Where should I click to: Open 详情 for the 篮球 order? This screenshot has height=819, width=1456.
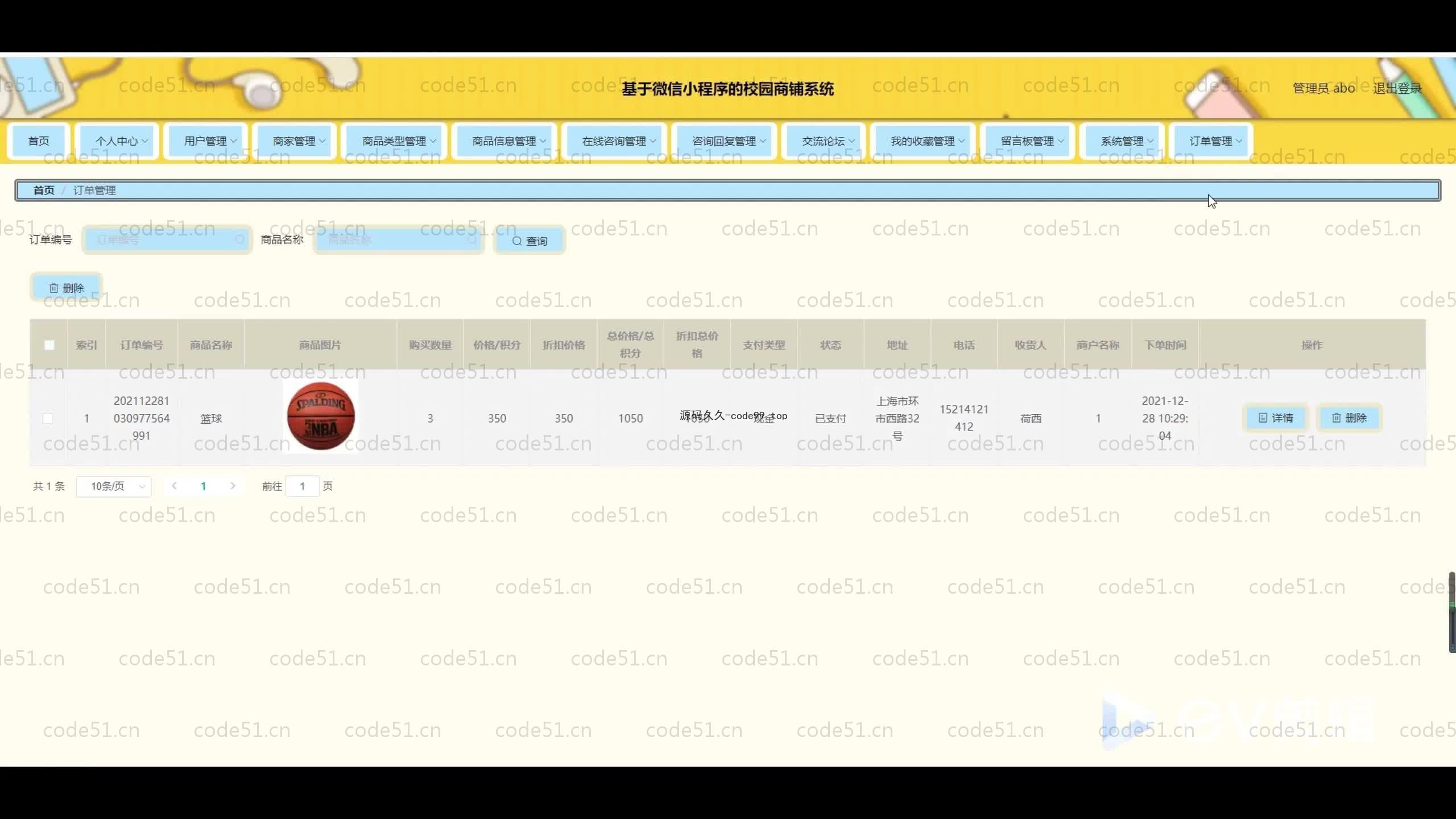coord(1276,418)
